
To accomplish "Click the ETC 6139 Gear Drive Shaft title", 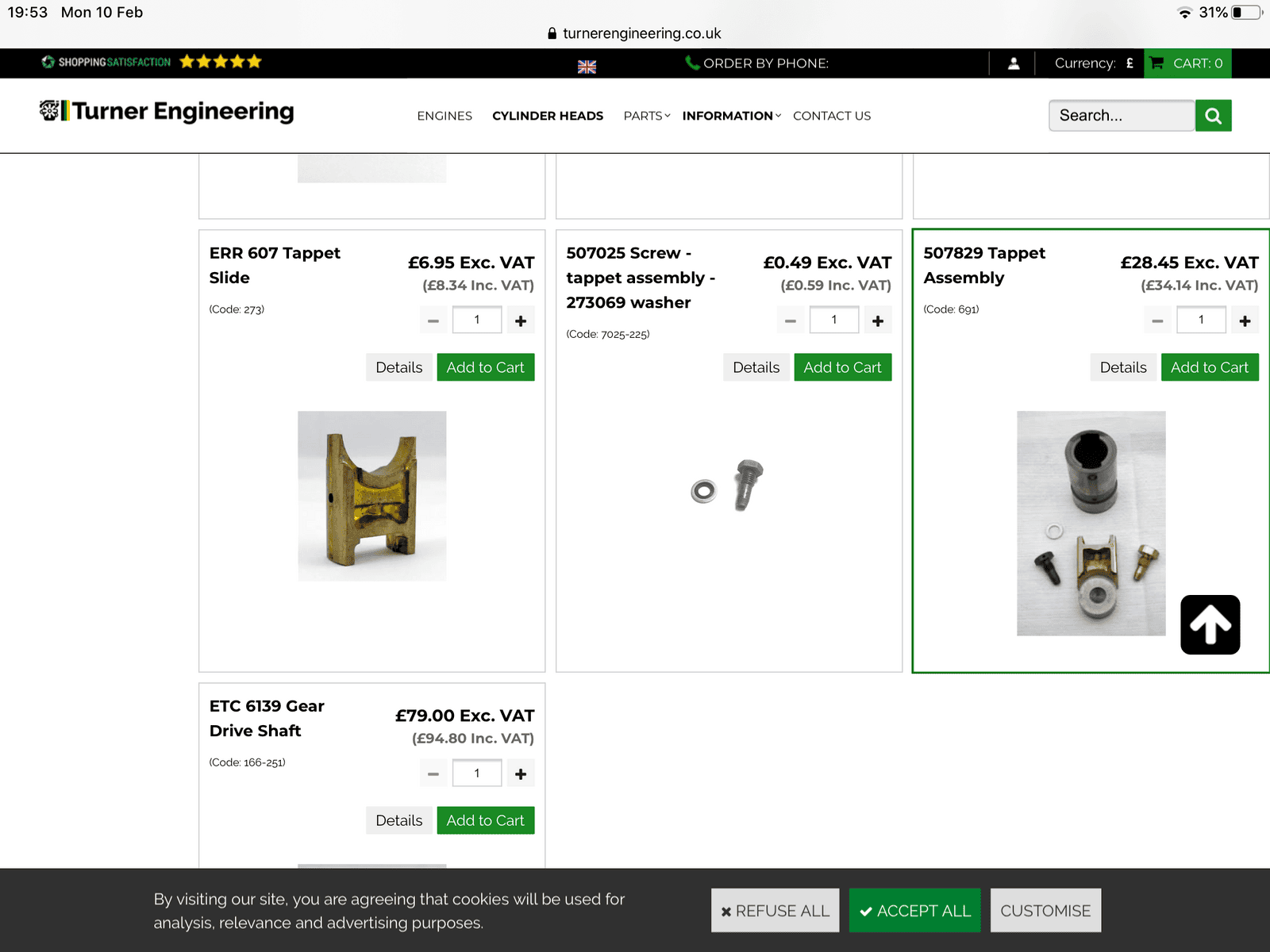I will (x=267, y=718).
